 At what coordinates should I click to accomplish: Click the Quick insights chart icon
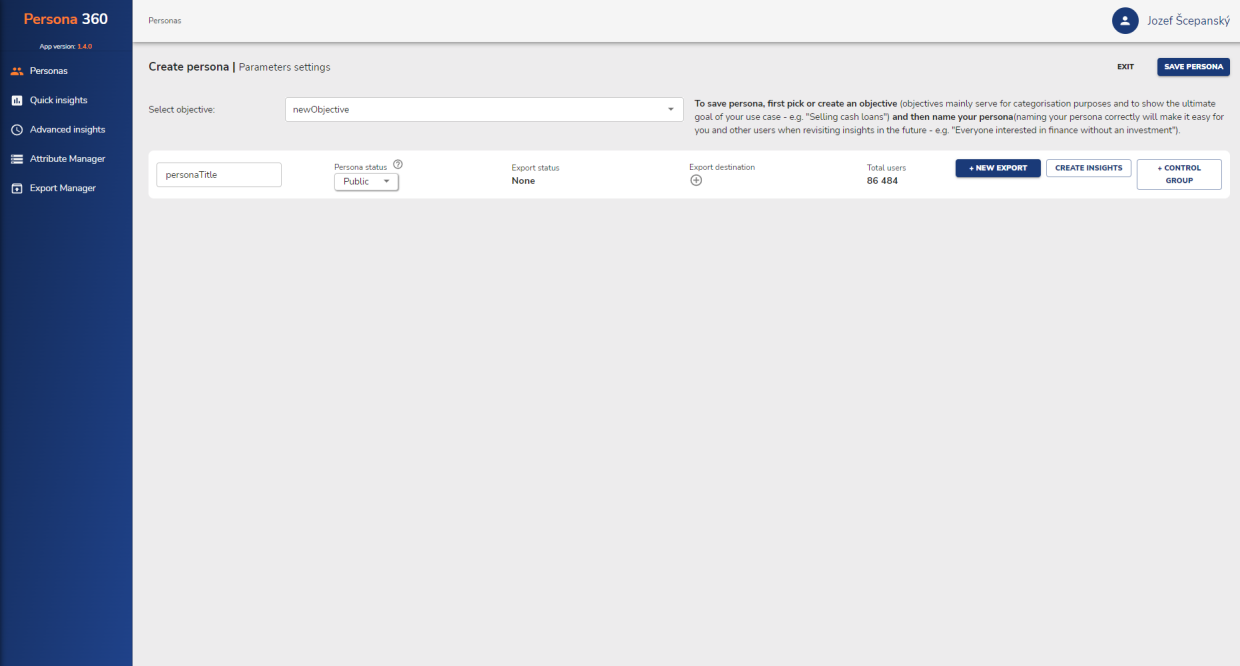[16, 100]
